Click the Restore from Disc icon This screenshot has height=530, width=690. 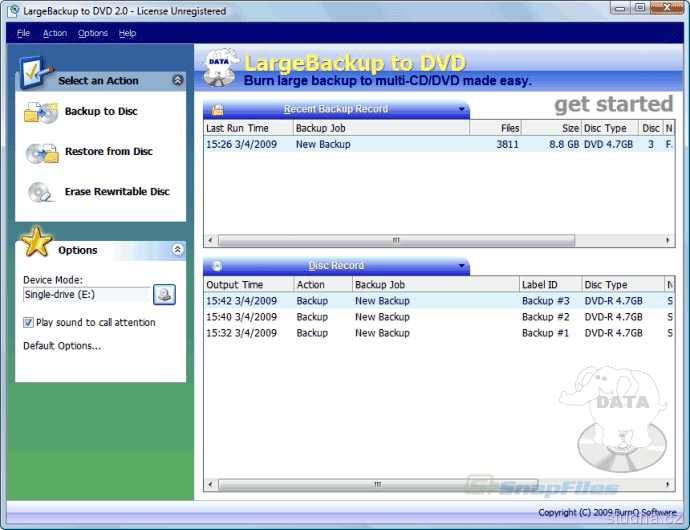[x=41, y=153]
